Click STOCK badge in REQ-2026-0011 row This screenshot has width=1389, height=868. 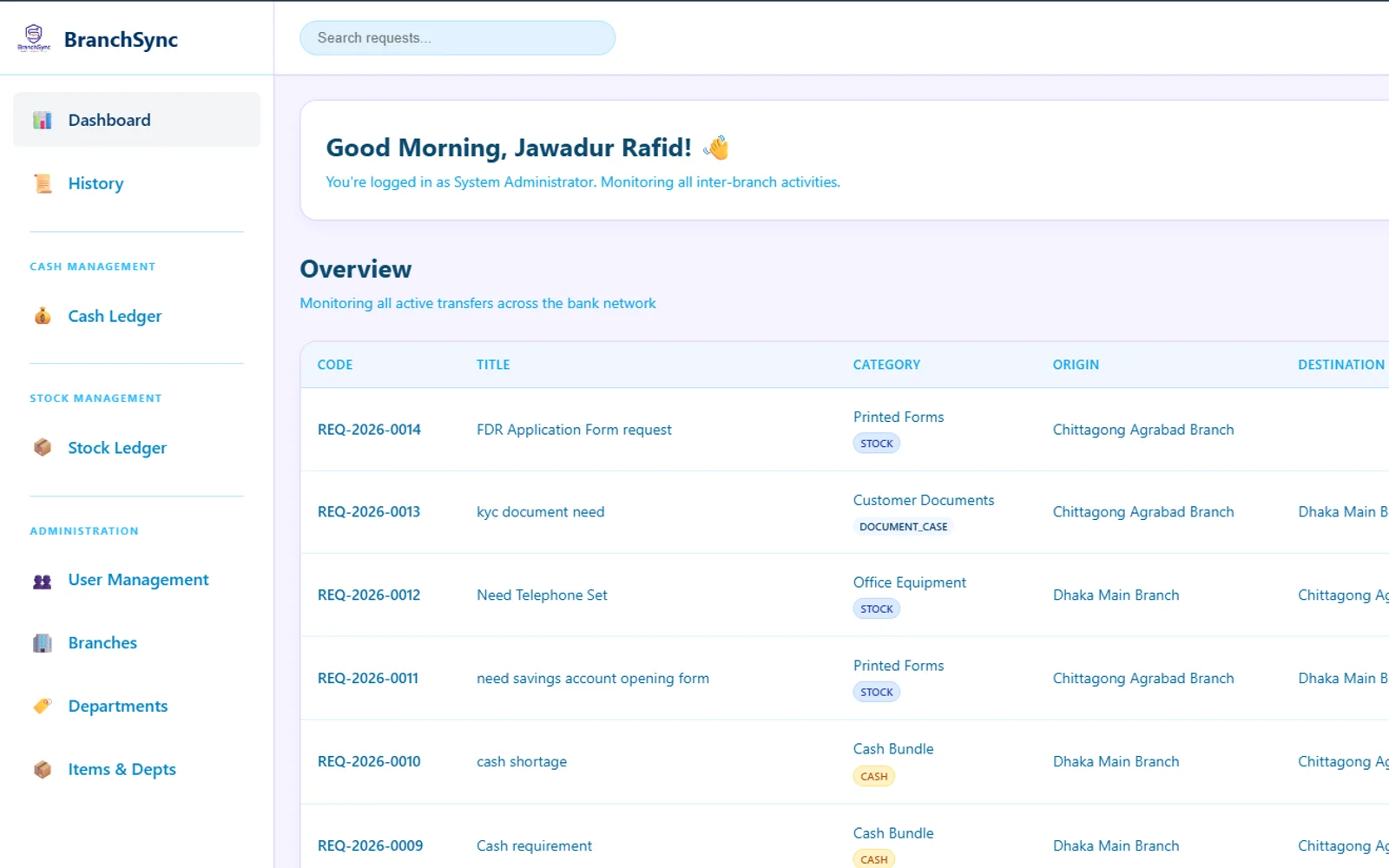click(x=877, y=693)
